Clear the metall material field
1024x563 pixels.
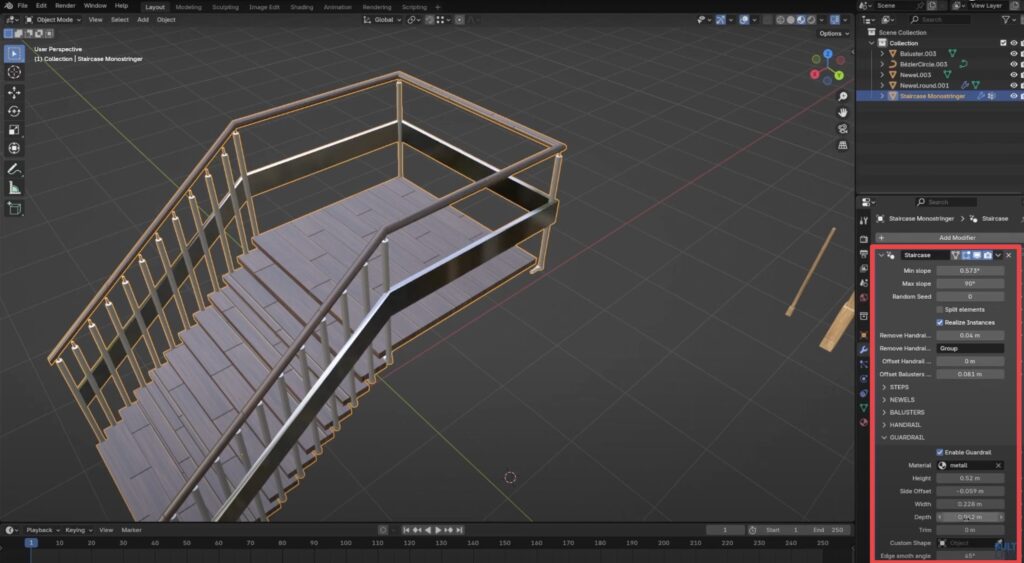[x=998, y=466]
